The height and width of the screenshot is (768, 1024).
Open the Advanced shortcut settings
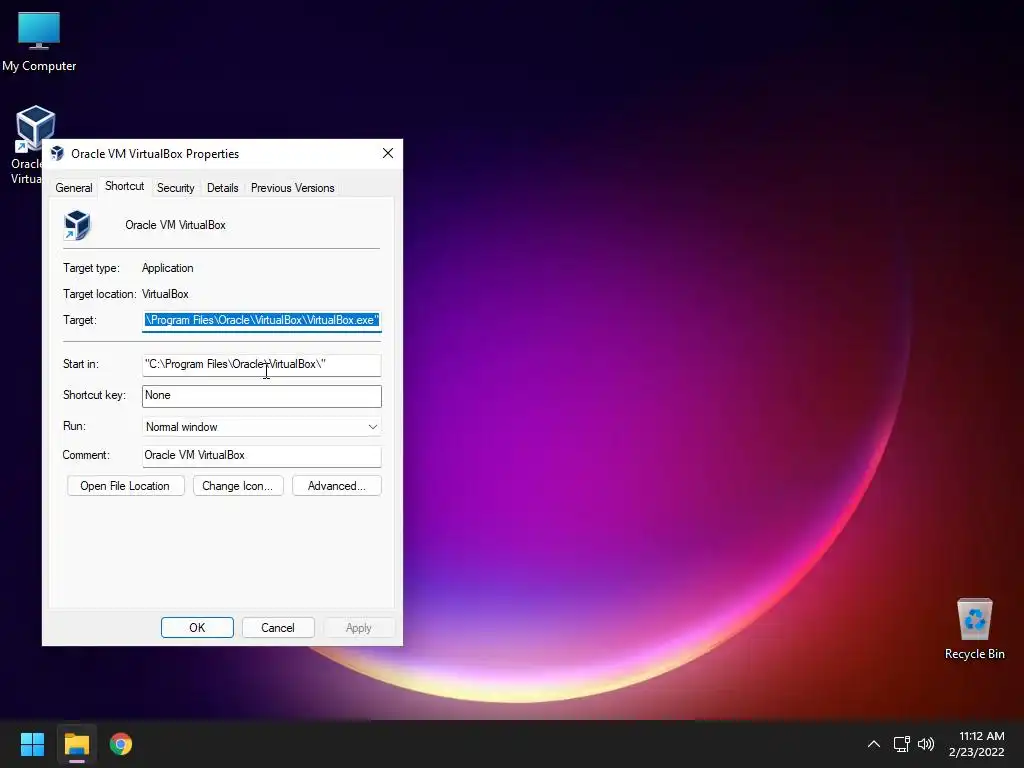336,486
